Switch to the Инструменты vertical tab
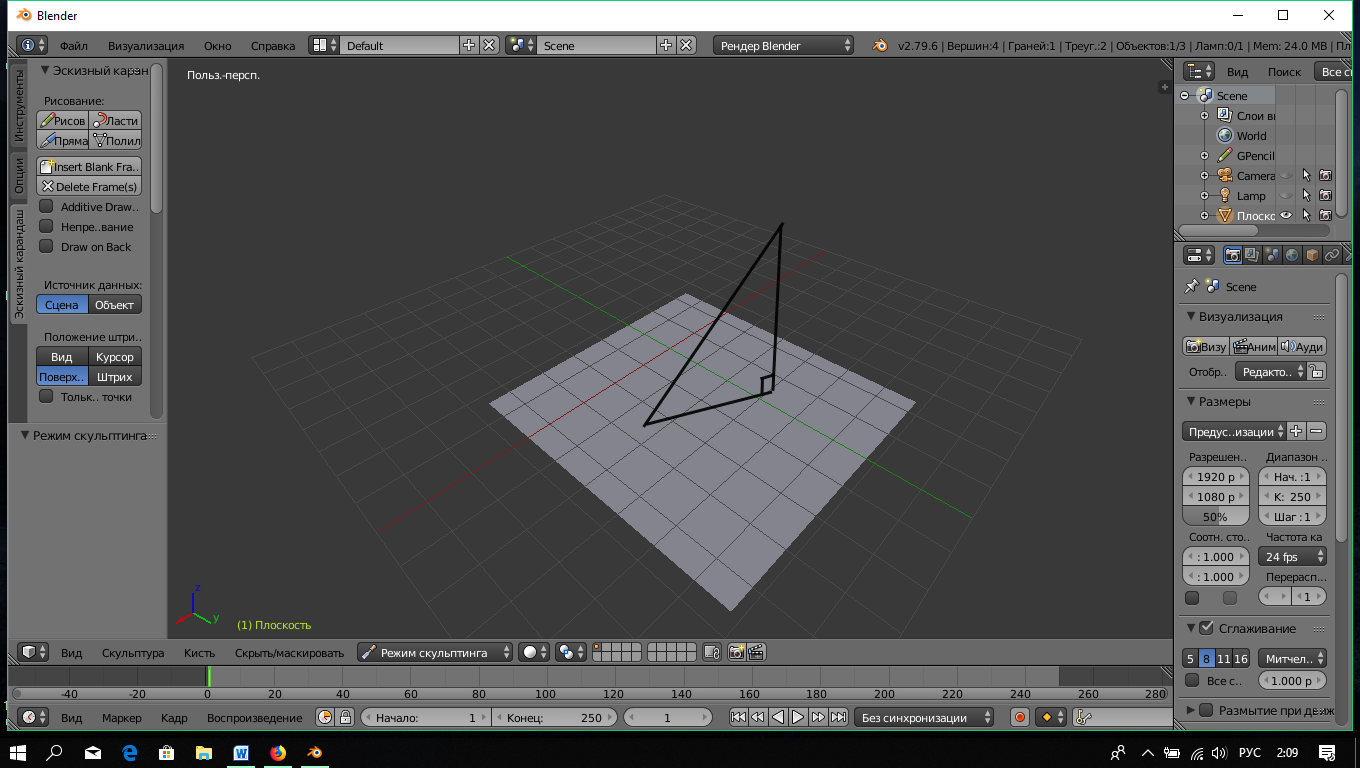 (19, 105)
